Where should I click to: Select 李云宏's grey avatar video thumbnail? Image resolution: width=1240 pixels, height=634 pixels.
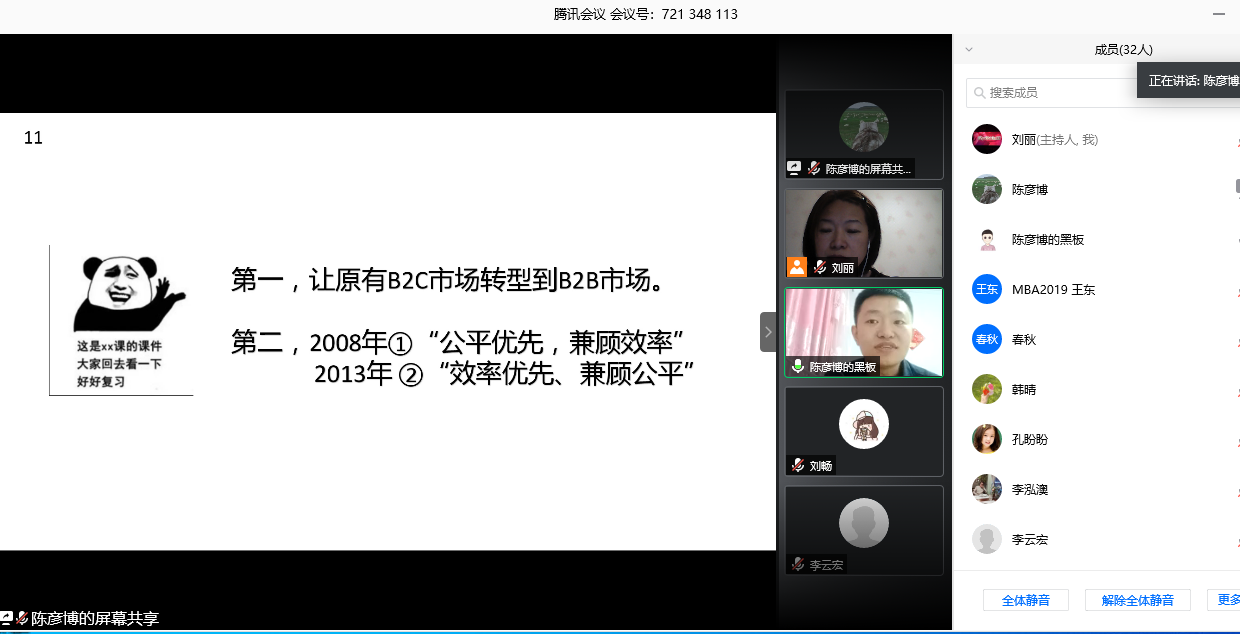coord(863,522)
